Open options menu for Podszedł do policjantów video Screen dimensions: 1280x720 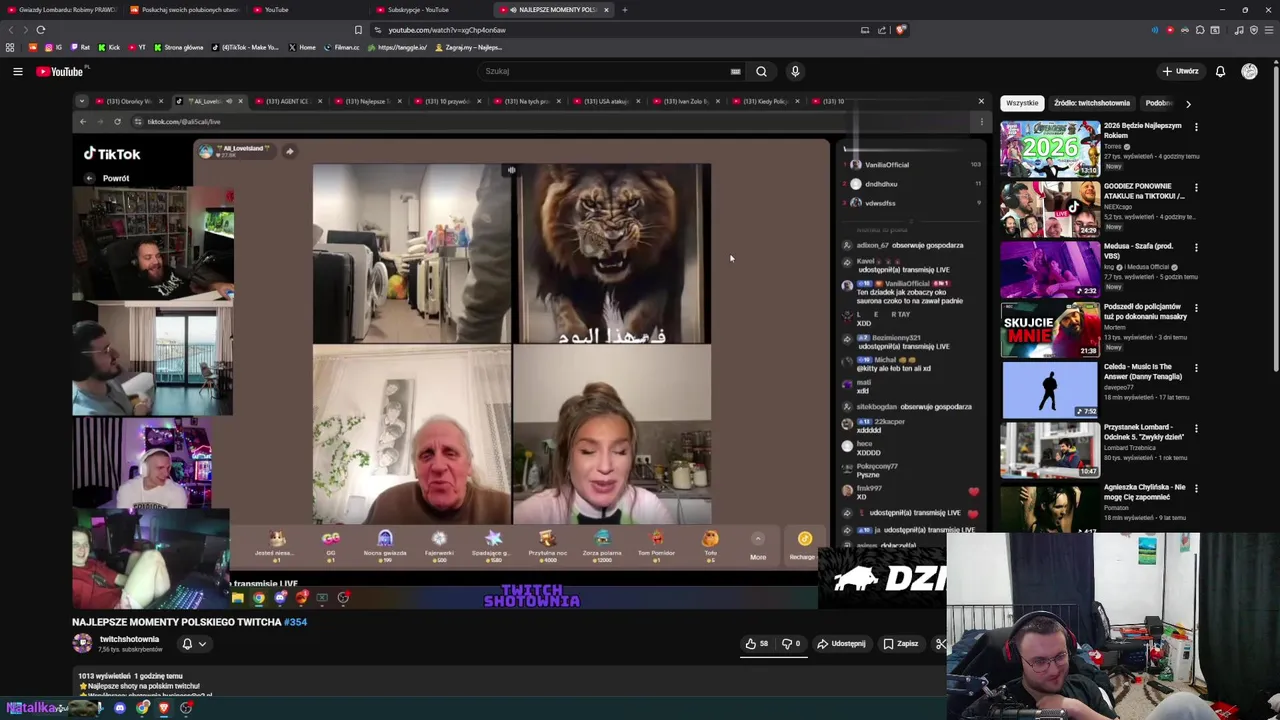click(x=1196, y=308)
